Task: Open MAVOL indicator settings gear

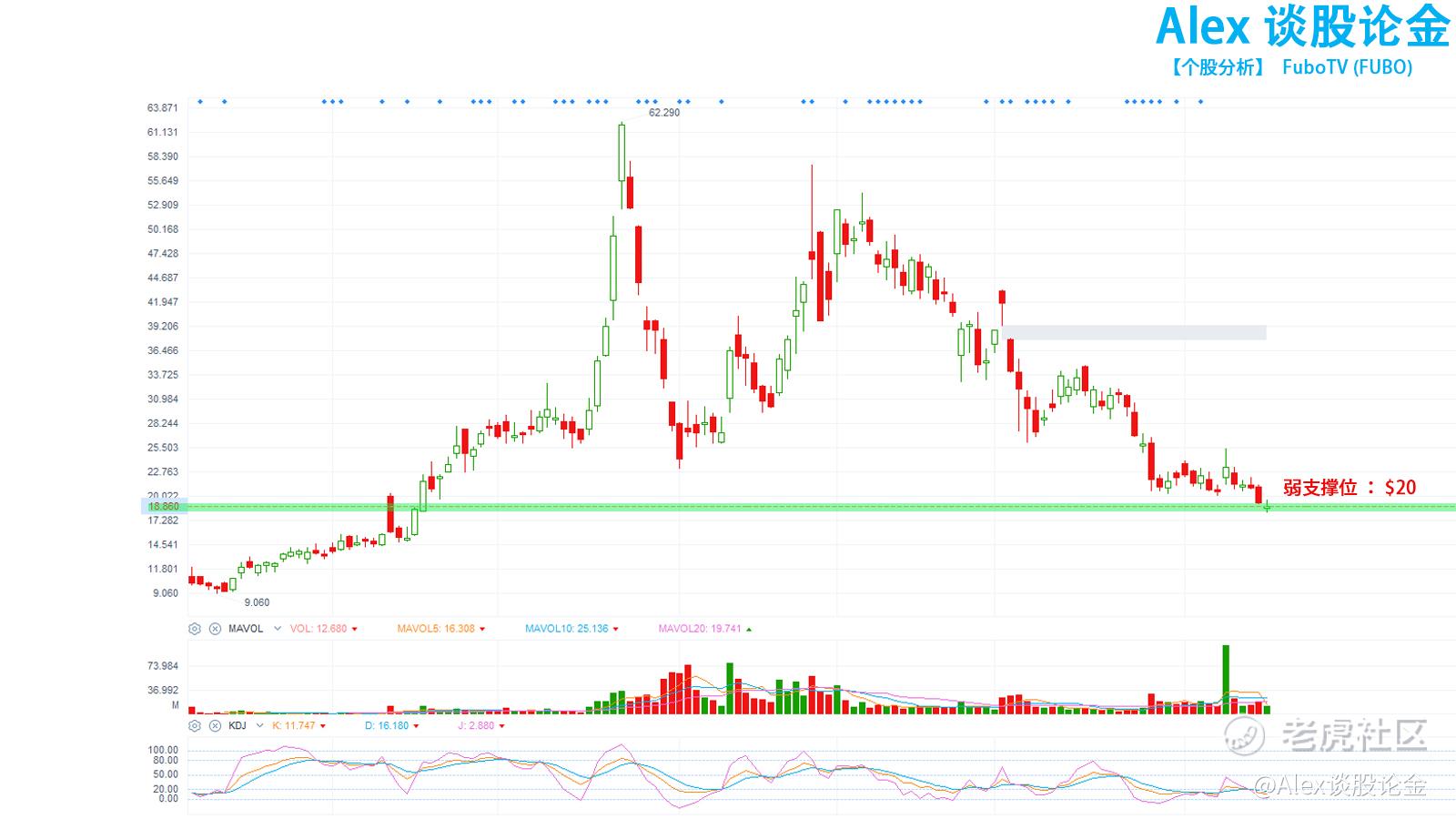Action: 194,629
